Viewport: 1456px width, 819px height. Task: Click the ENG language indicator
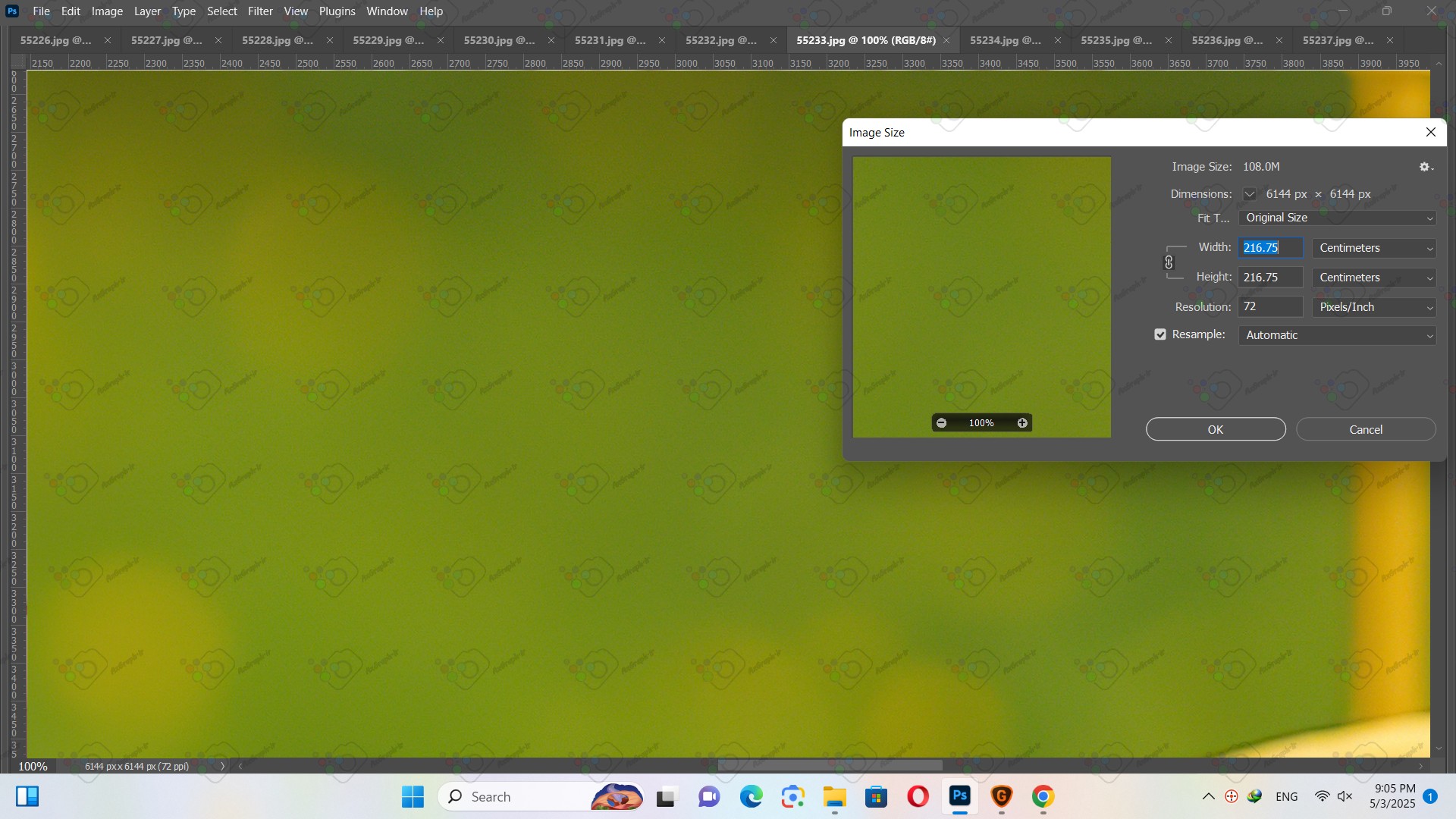1287,797
